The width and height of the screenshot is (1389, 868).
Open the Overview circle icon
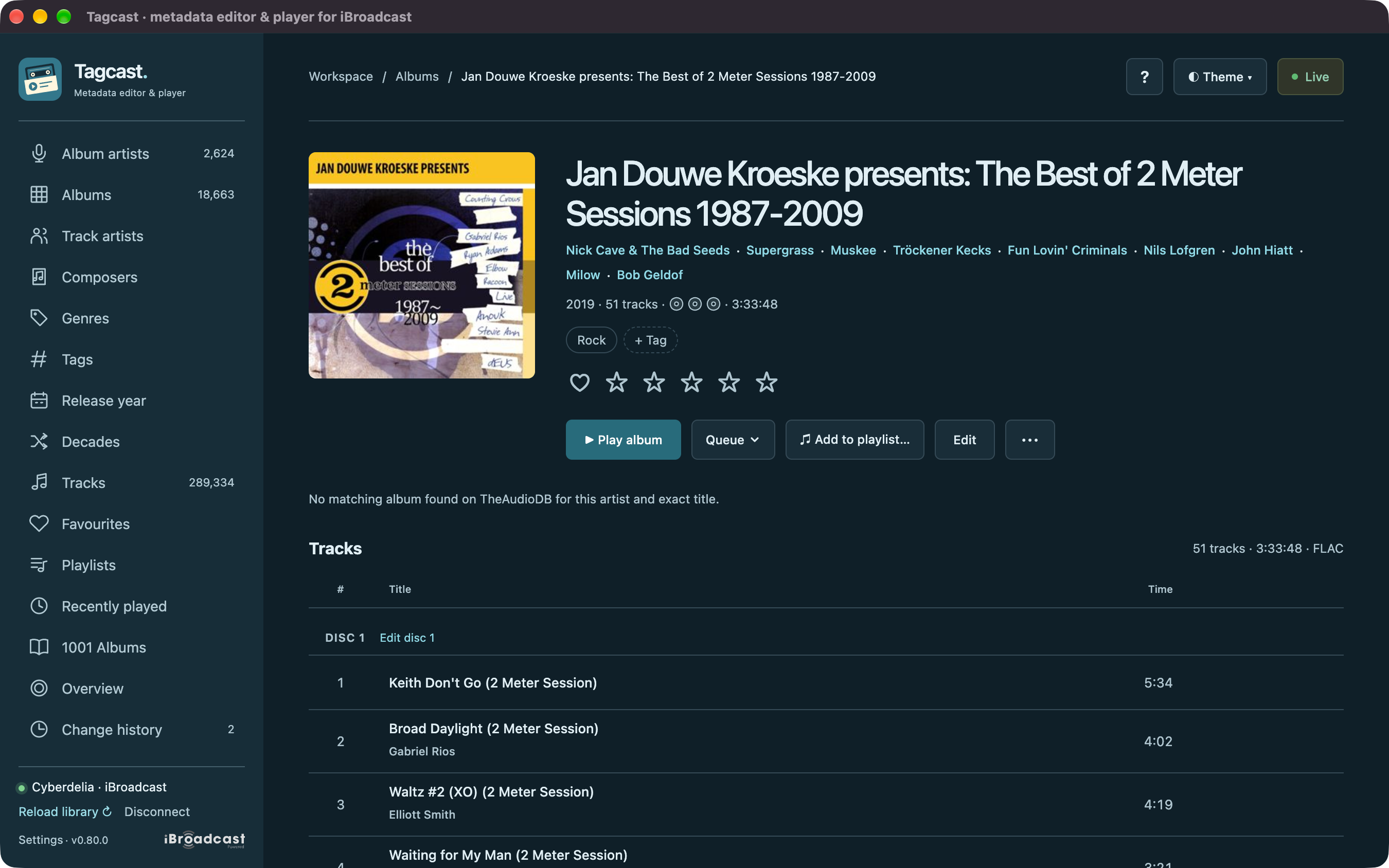(x=39, y=689)
